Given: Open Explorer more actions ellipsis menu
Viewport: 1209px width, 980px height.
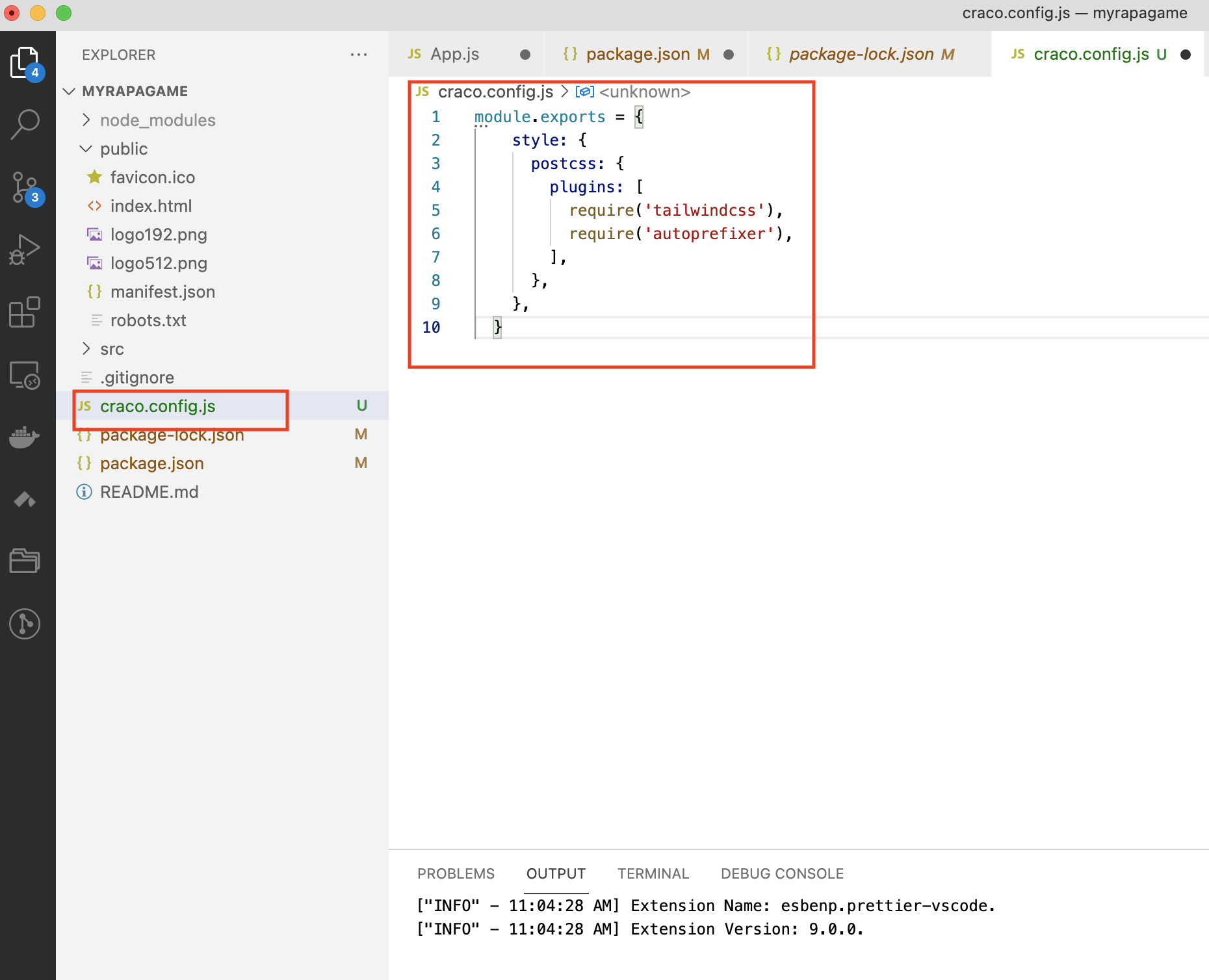Looking at the screenshot, I should (358, 55).
